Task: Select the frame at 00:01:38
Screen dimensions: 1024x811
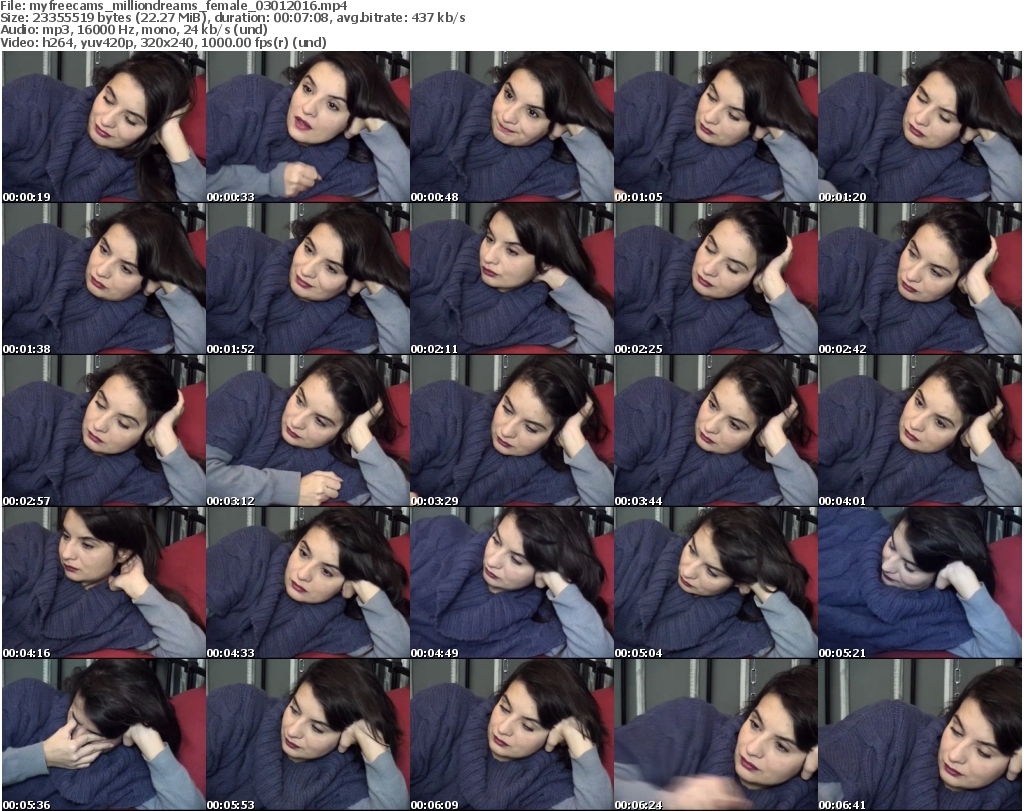Action: pyautogui.click(x=104, y=279)
